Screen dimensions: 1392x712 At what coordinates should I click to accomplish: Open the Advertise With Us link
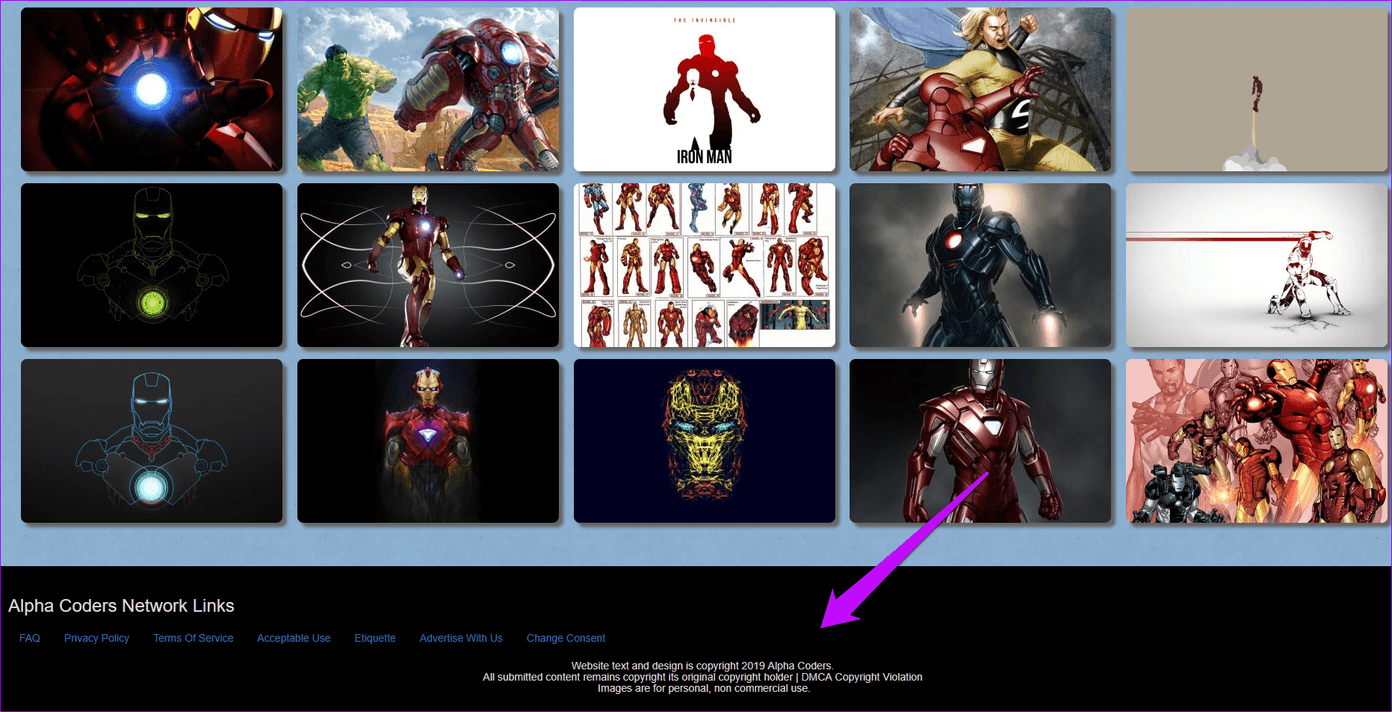[461, 638]
